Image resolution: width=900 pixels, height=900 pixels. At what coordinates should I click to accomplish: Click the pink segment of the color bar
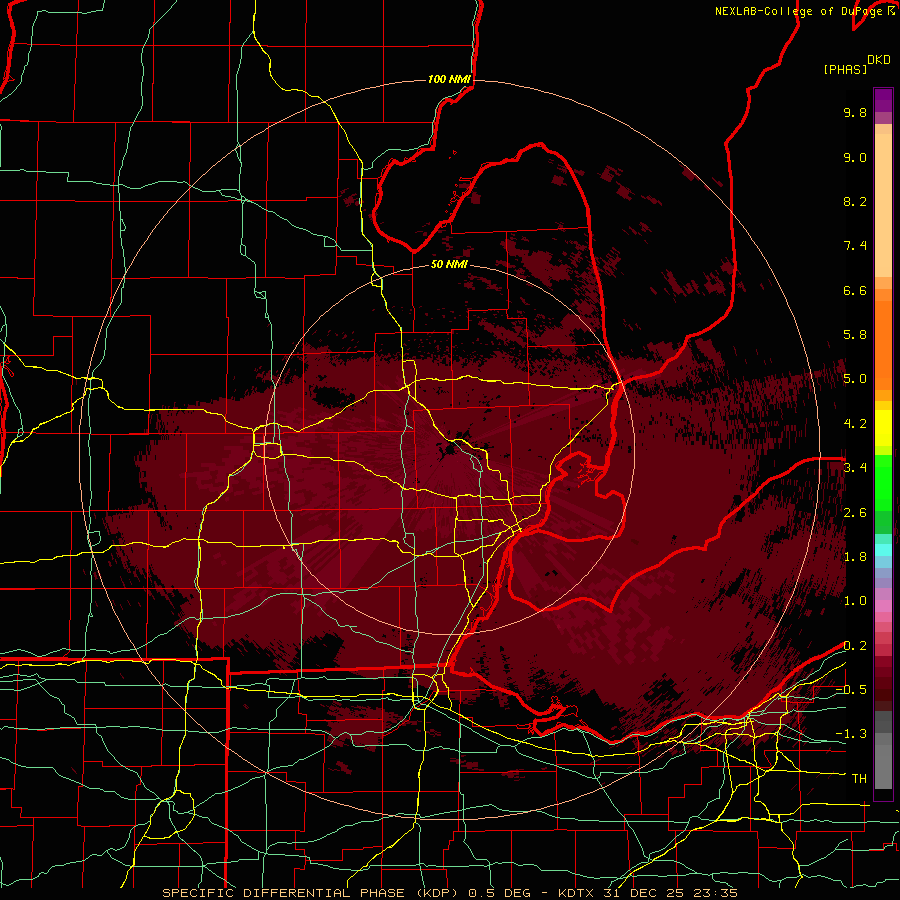pyautogui.click(x=883, y=606)
